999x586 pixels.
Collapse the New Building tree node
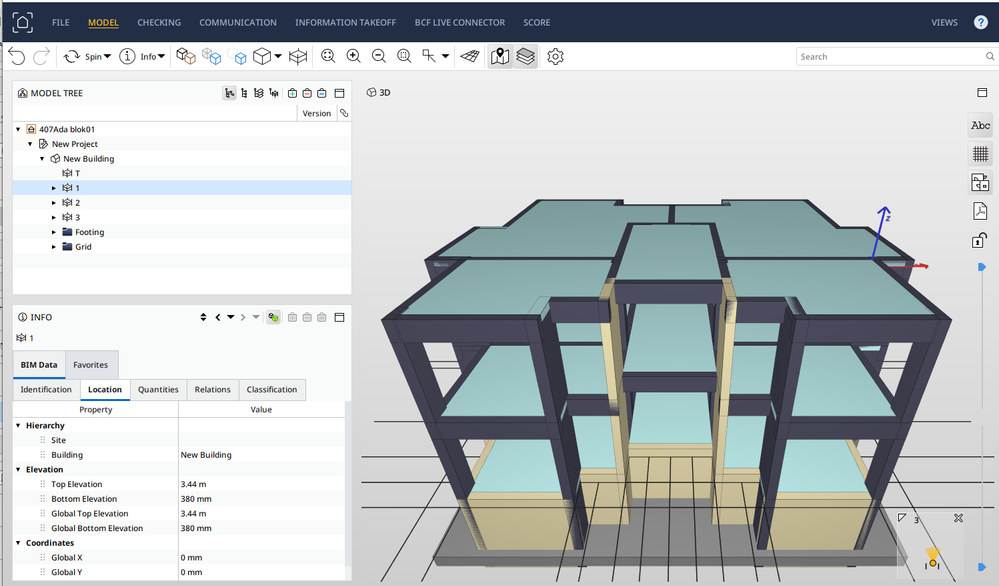(42, 159)
